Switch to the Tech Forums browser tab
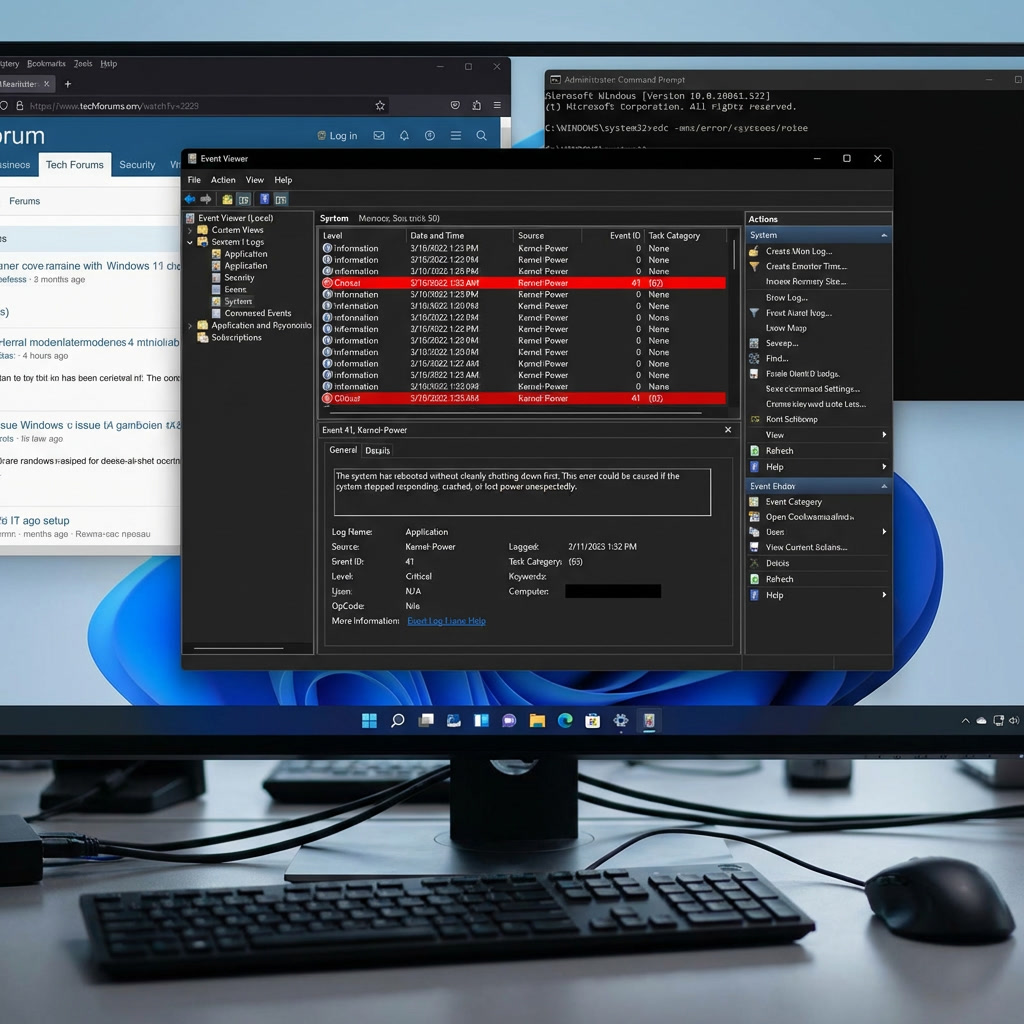Viewport: 1024px width, 1024px height. click(x=75, y=165)
